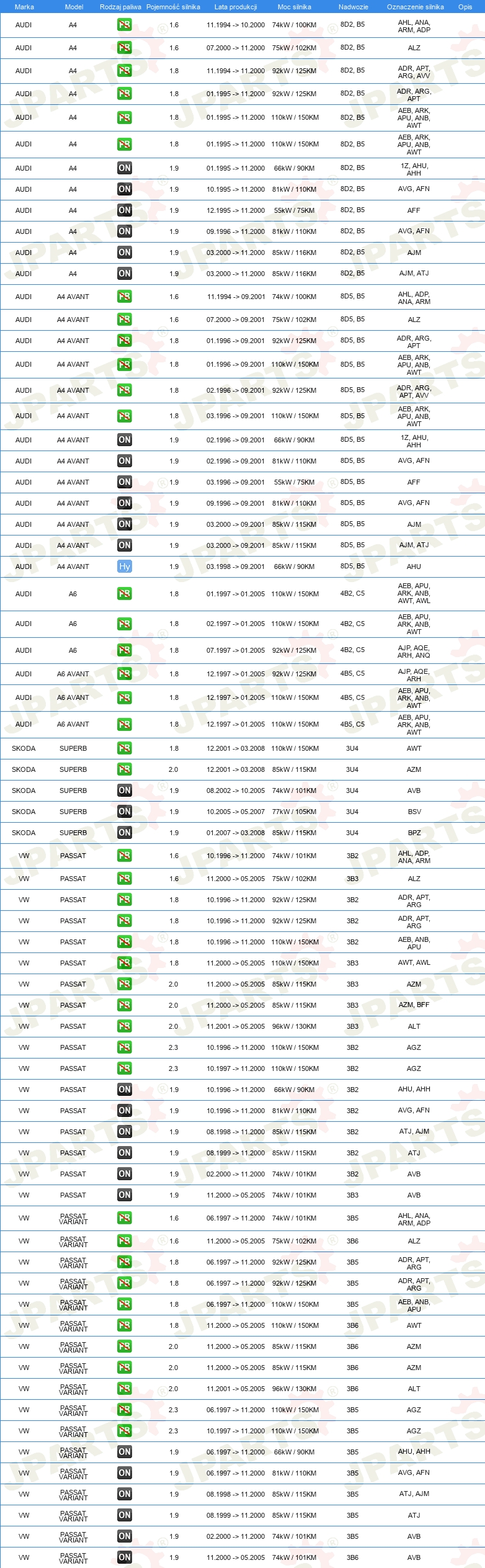Viewport: 485px width, 1568px height.
Task: Select the date range 10.2005 -> 05.2007
Action: click(236, 812)
